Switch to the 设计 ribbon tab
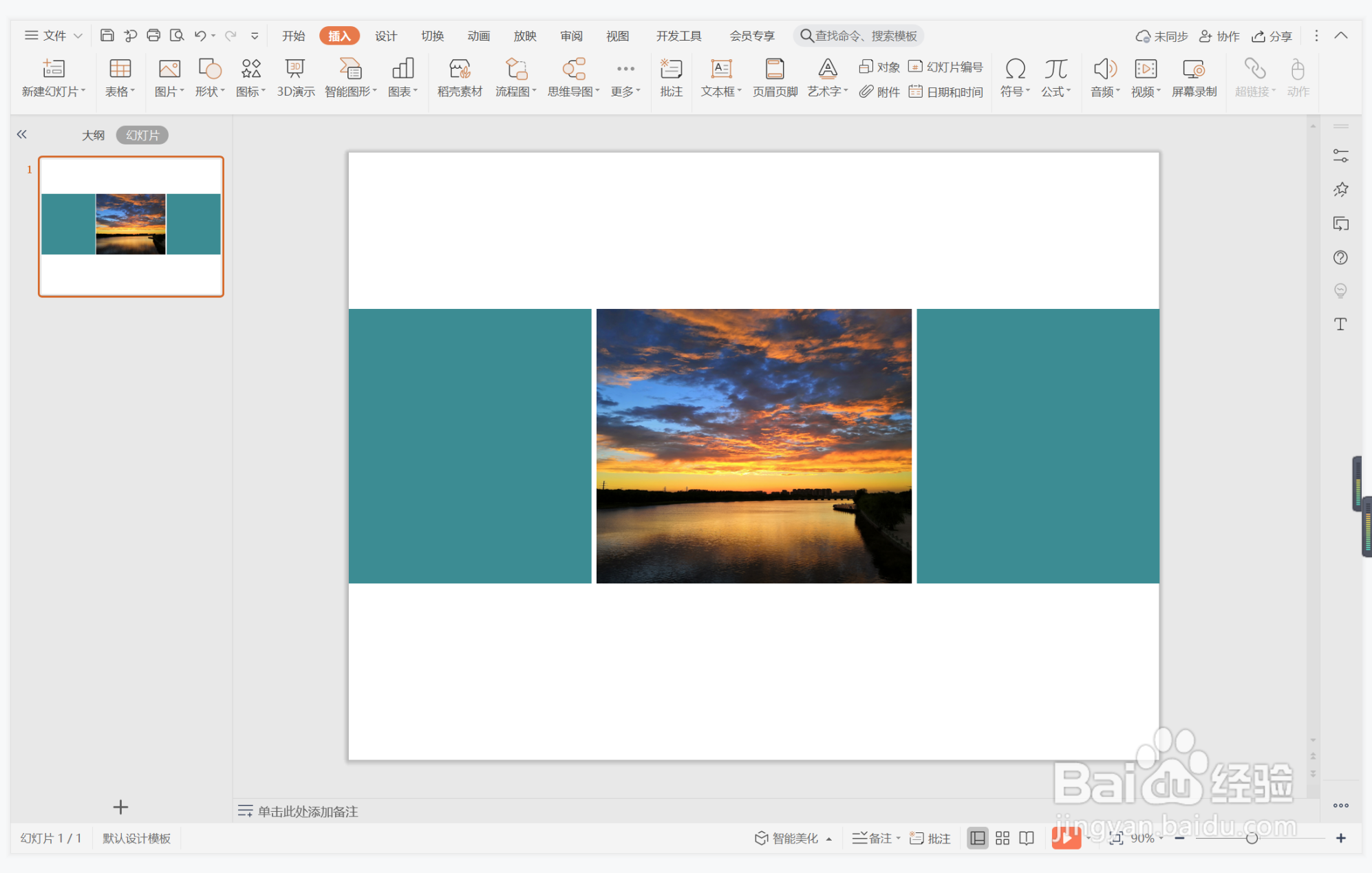Screen dimensions: 1372x873 pos(385,36)
